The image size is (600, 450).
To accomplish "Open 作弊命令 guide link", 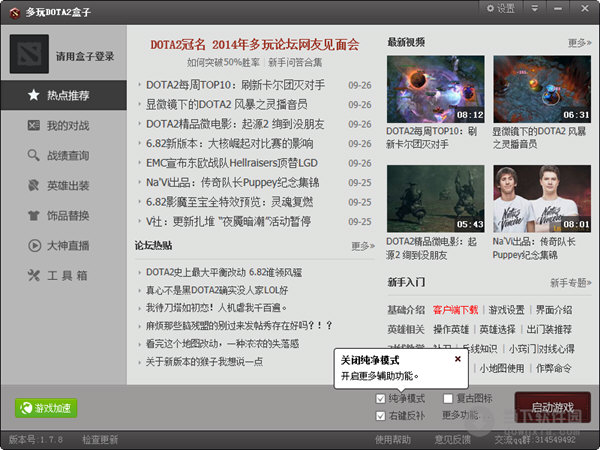I will coord(554,368).
